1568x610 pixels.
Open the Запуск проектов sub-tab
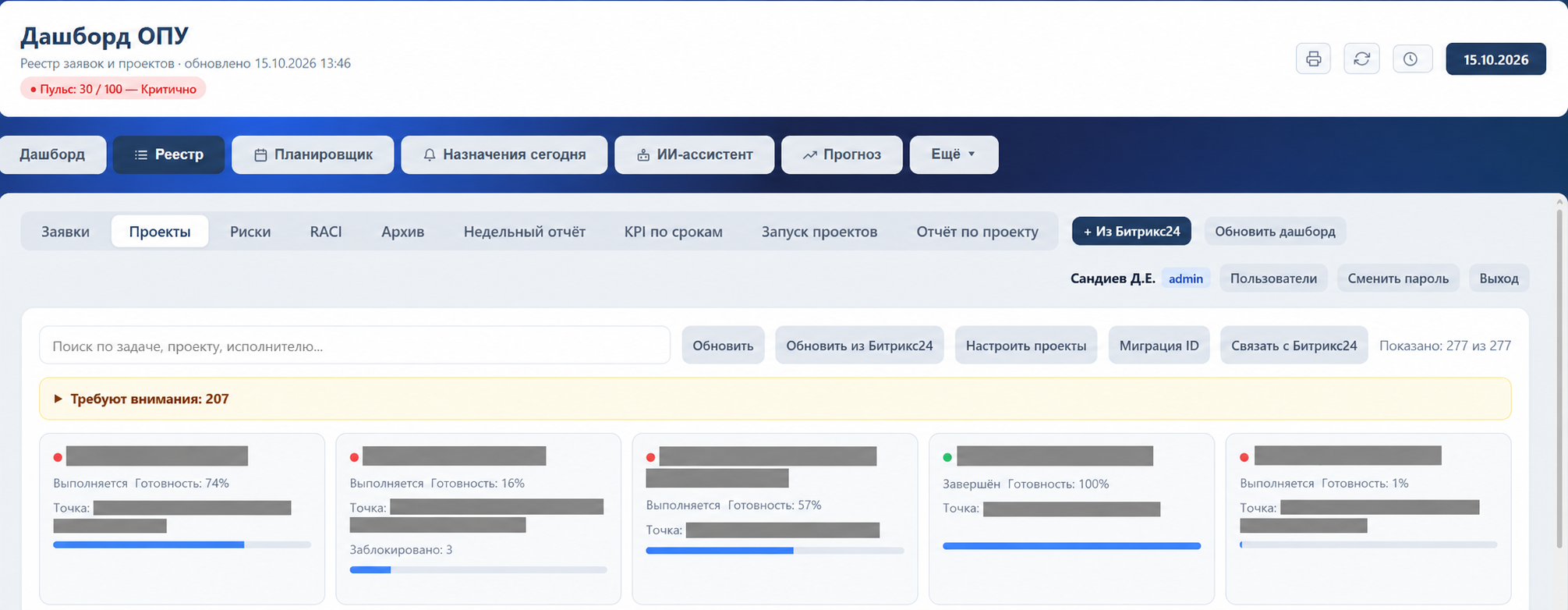point(819,232)
